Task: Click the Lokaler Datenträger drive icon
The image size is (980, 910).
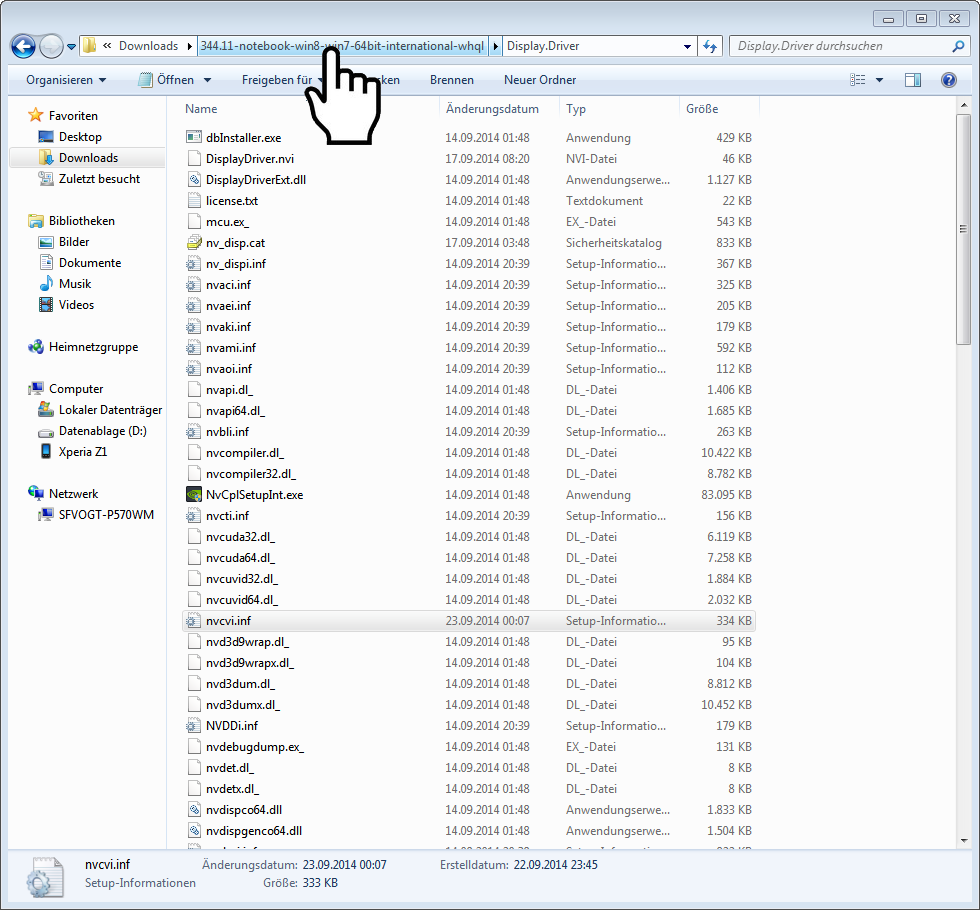Action: pyautogui.click(x=46, y=410)
